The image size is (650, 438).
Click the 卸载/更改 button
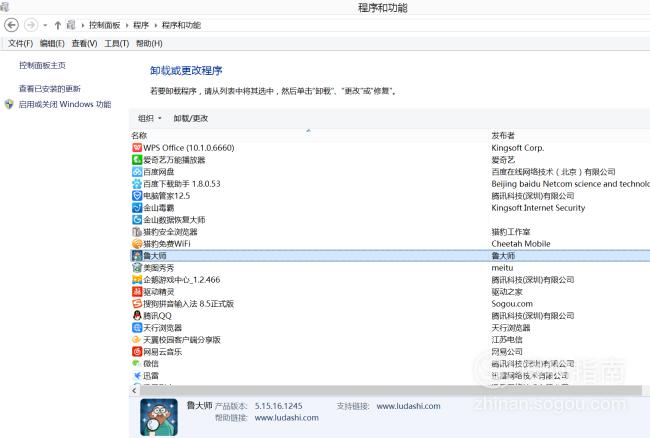point(191,119)
